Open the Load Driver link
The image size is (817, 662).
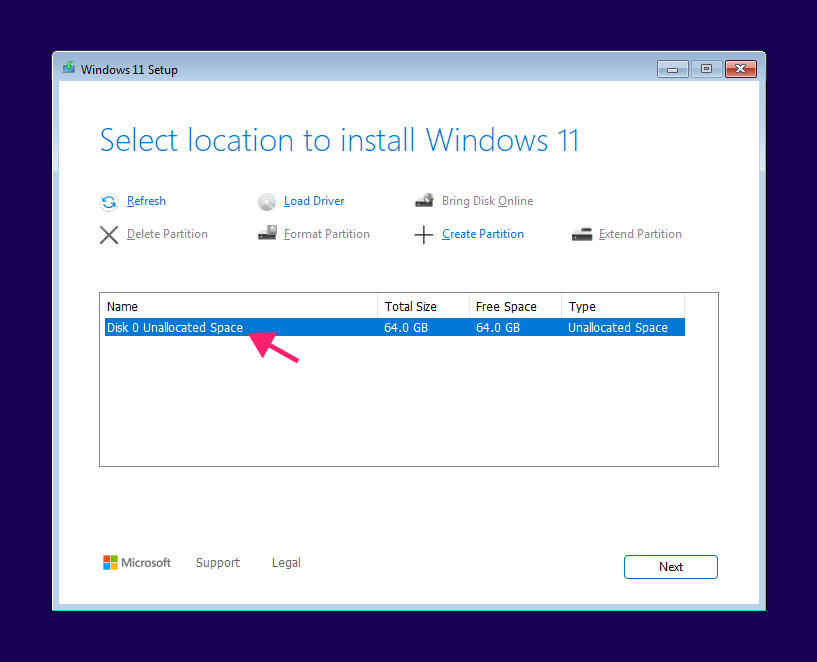tap(314, 201)
